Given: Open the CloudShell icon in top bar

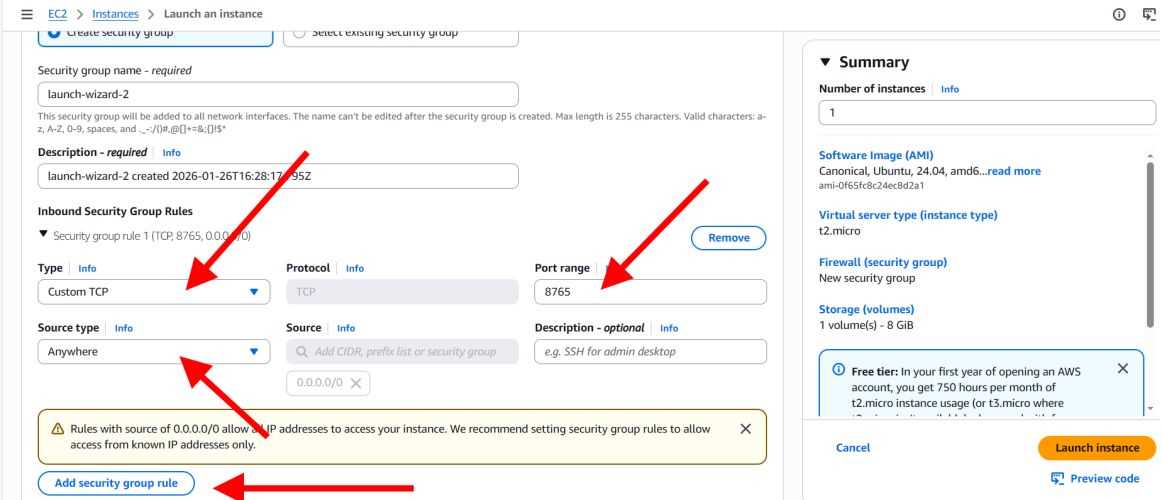Looking at the screenshot, I should [x=1150, y=14].
